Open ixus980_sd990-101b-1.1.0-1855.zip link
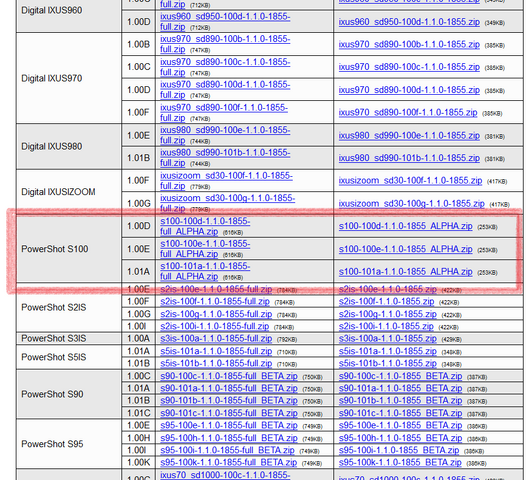This screenshot has width=526, height=480. [x=409, y=158]
